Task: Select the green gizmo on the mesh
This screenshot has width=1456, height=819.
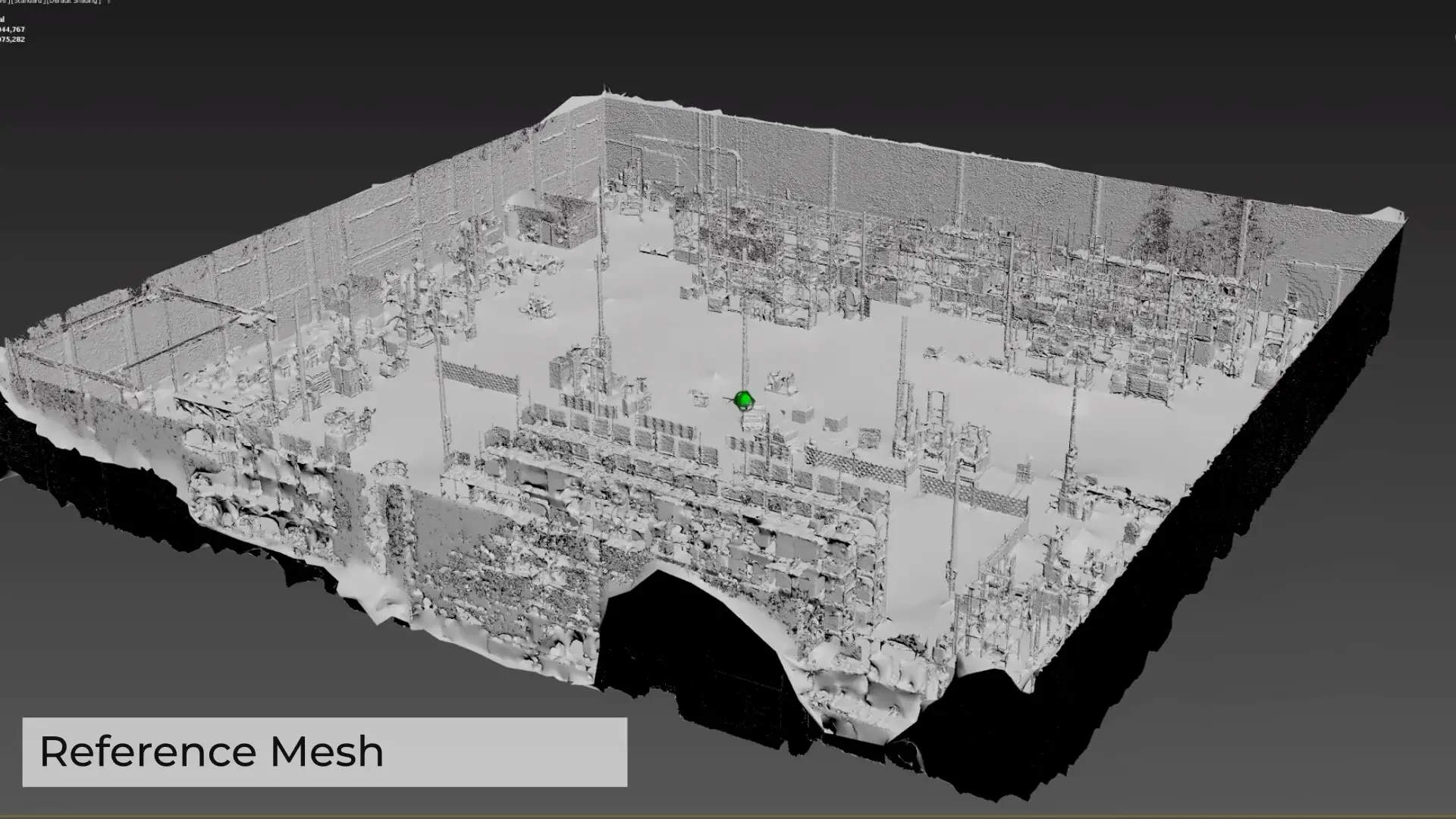Action: (x=744, y=400)
